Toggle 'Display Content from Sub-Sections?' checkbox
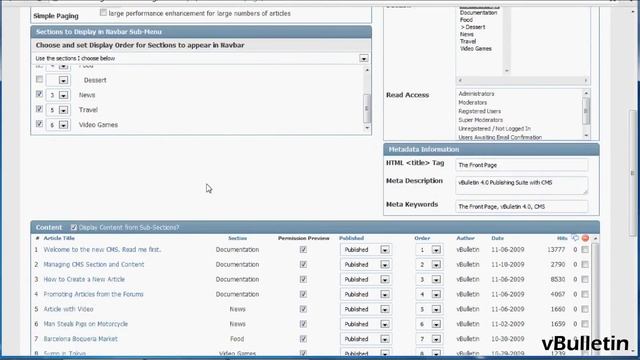The image size is (640, 360). 73,227
